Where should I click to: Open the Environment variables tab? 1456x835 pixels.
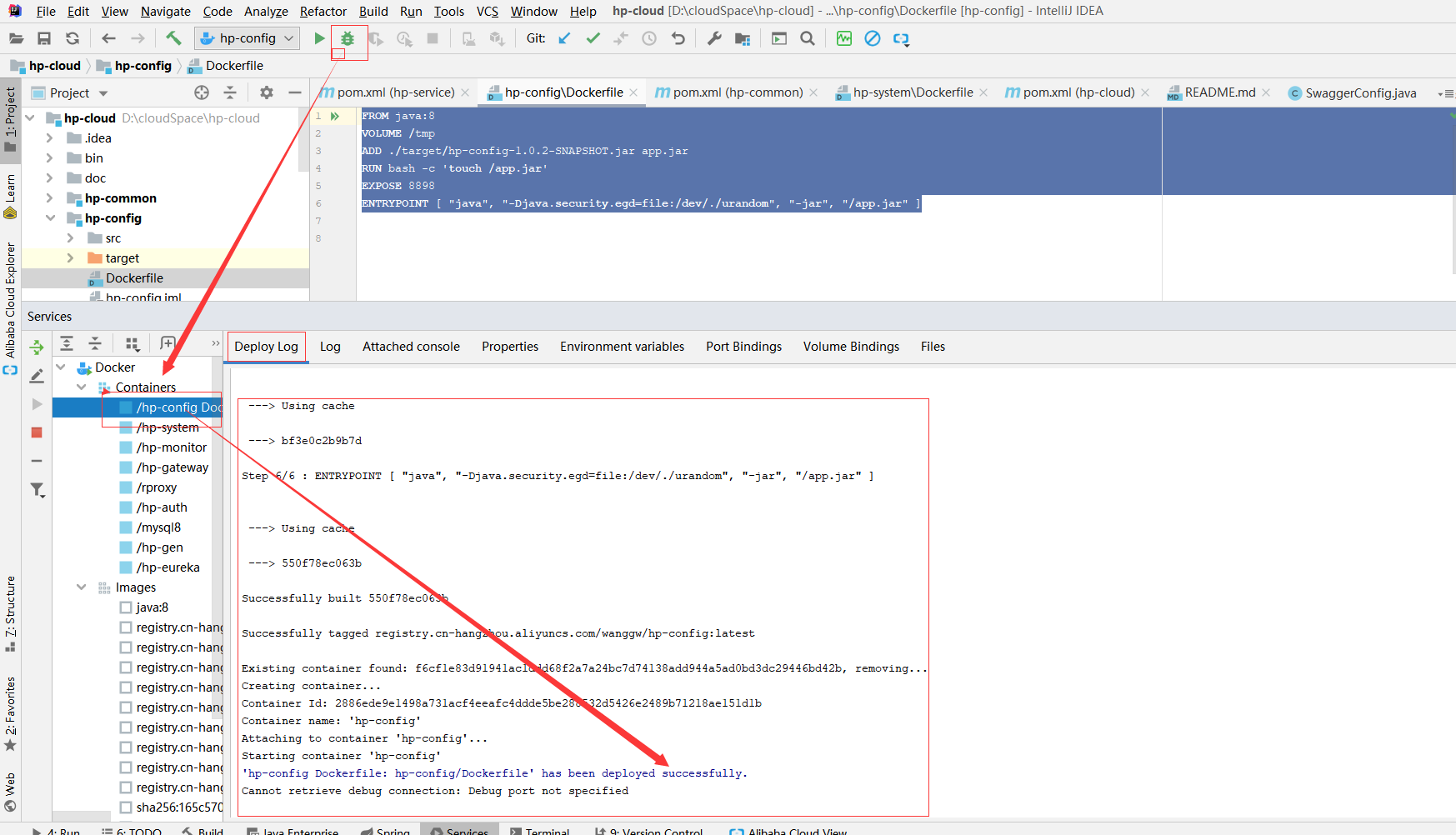pos(622,347)
